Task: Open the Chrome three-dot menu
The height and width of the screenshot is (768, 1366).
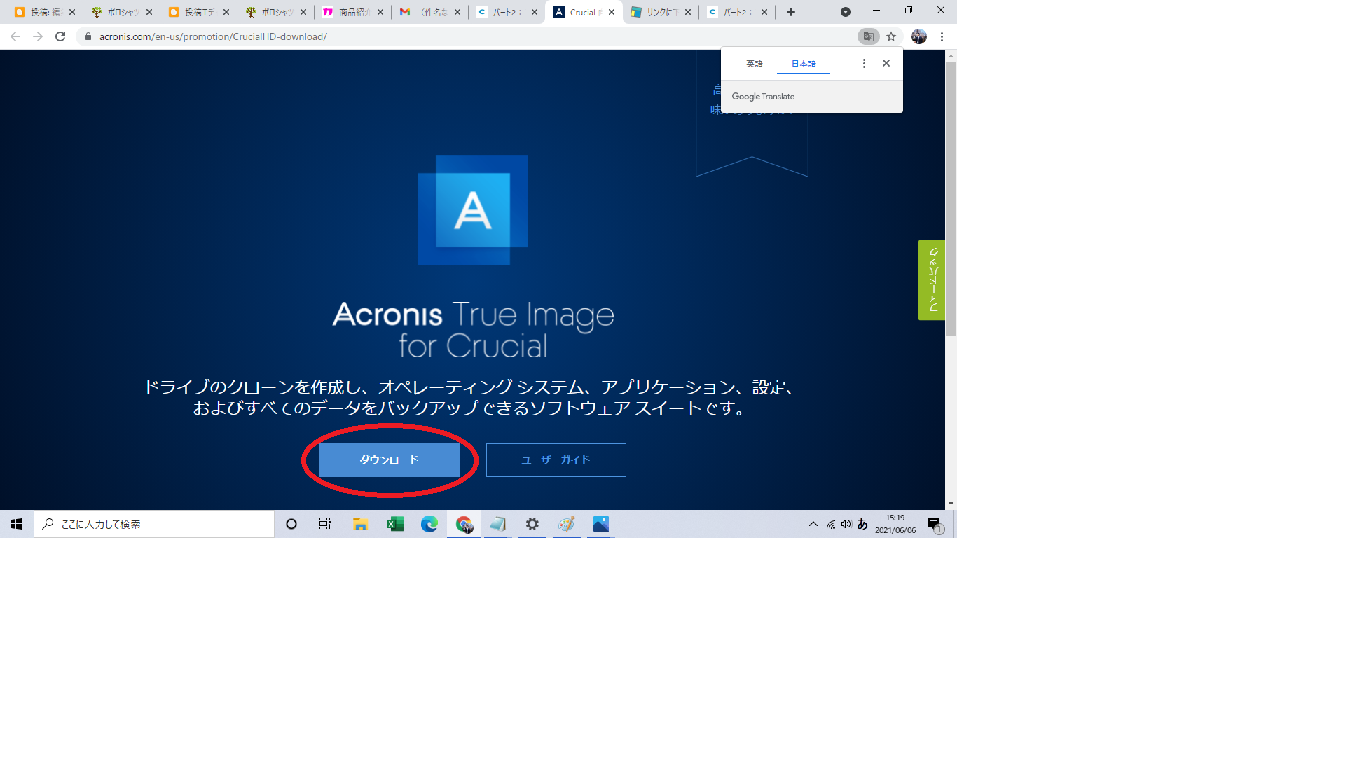Action: pos(942,36)
